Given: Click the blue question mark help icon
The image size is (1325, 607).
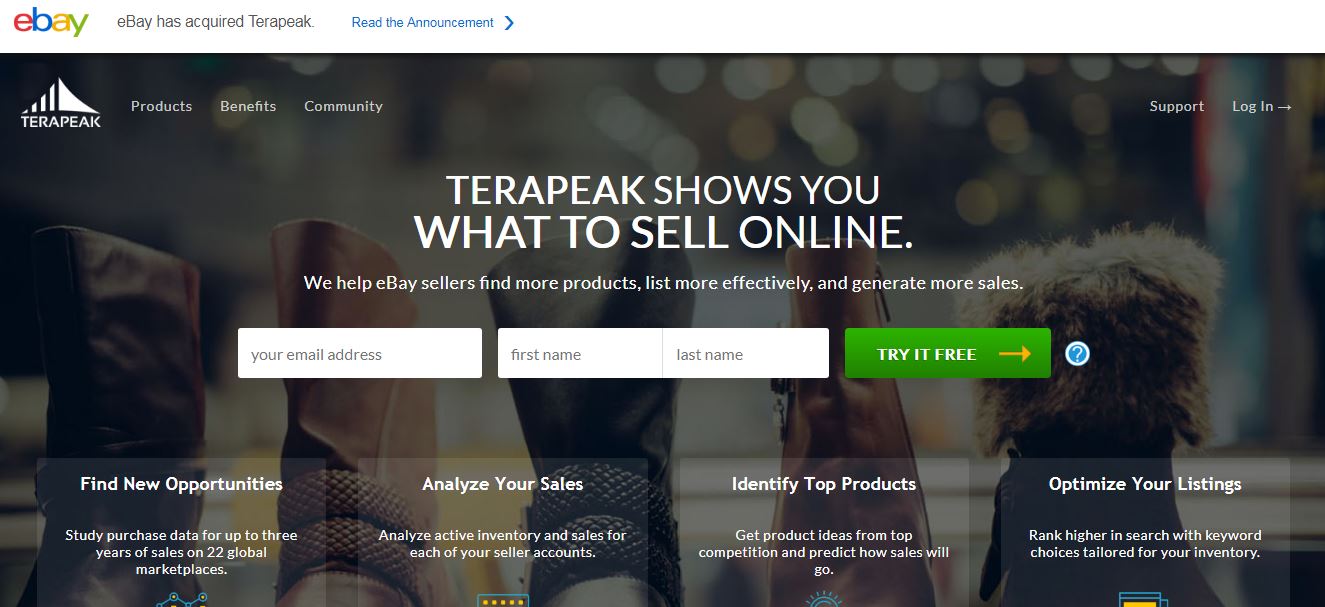Looking at the screenshot, I should [1077, 354].
